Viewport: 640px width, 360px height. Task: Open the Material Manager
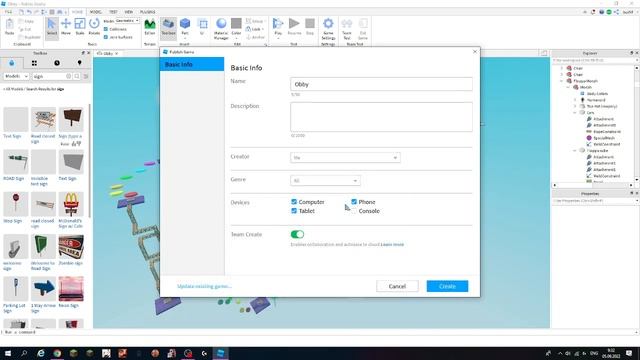tap(221, 29)
